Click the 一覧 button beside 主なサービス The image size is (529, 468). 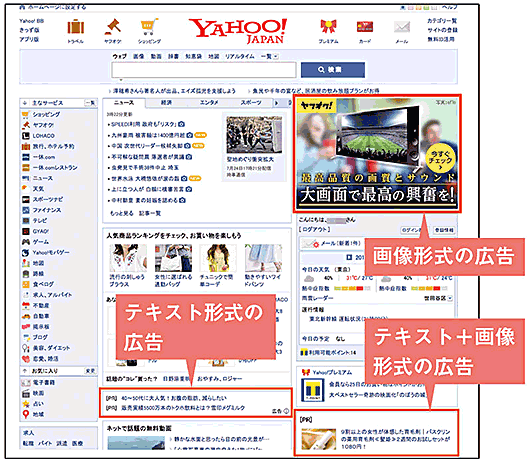coord(90,103)
